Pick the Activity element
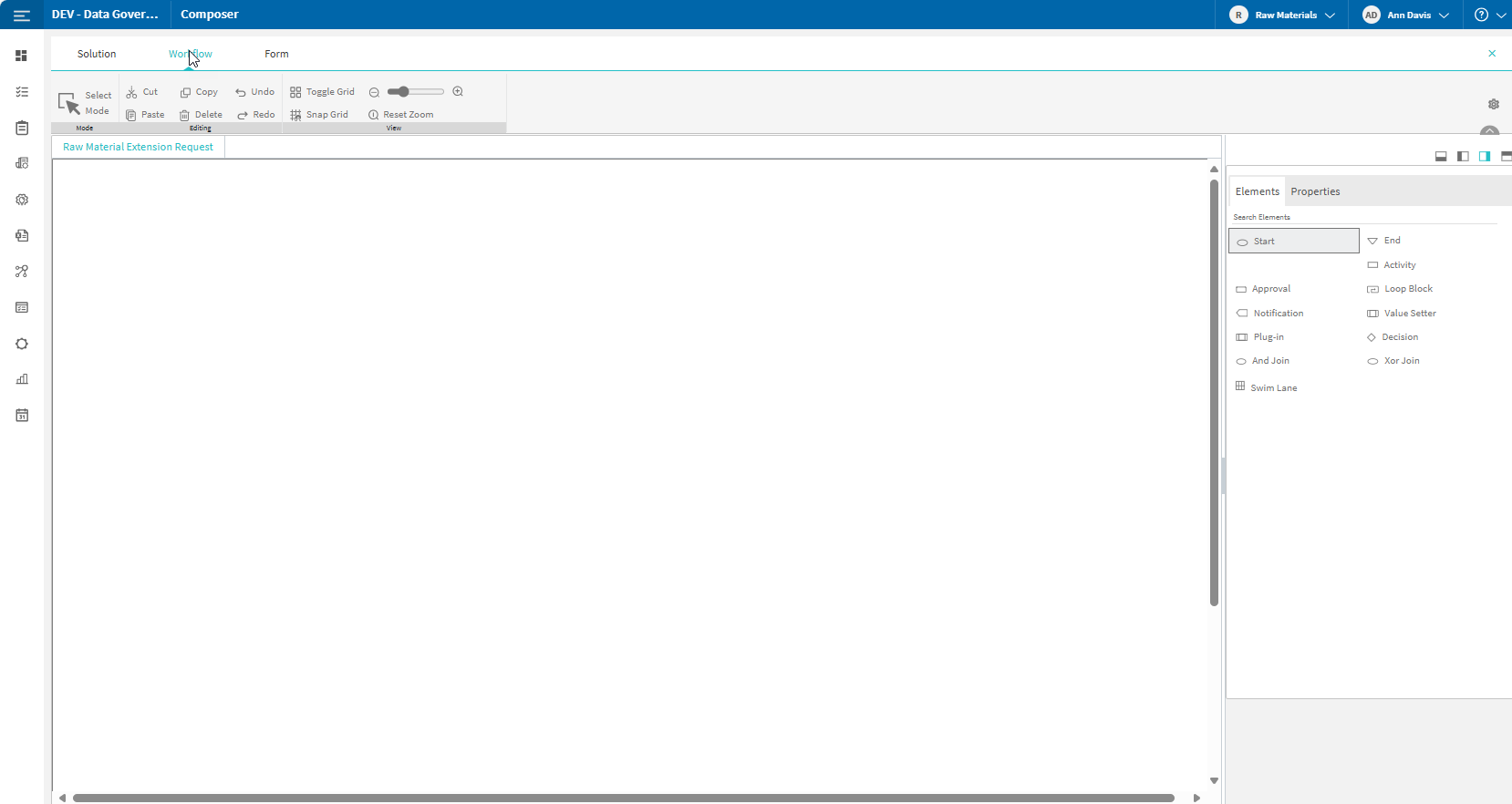1512x804 pixels. [1392, 265]
